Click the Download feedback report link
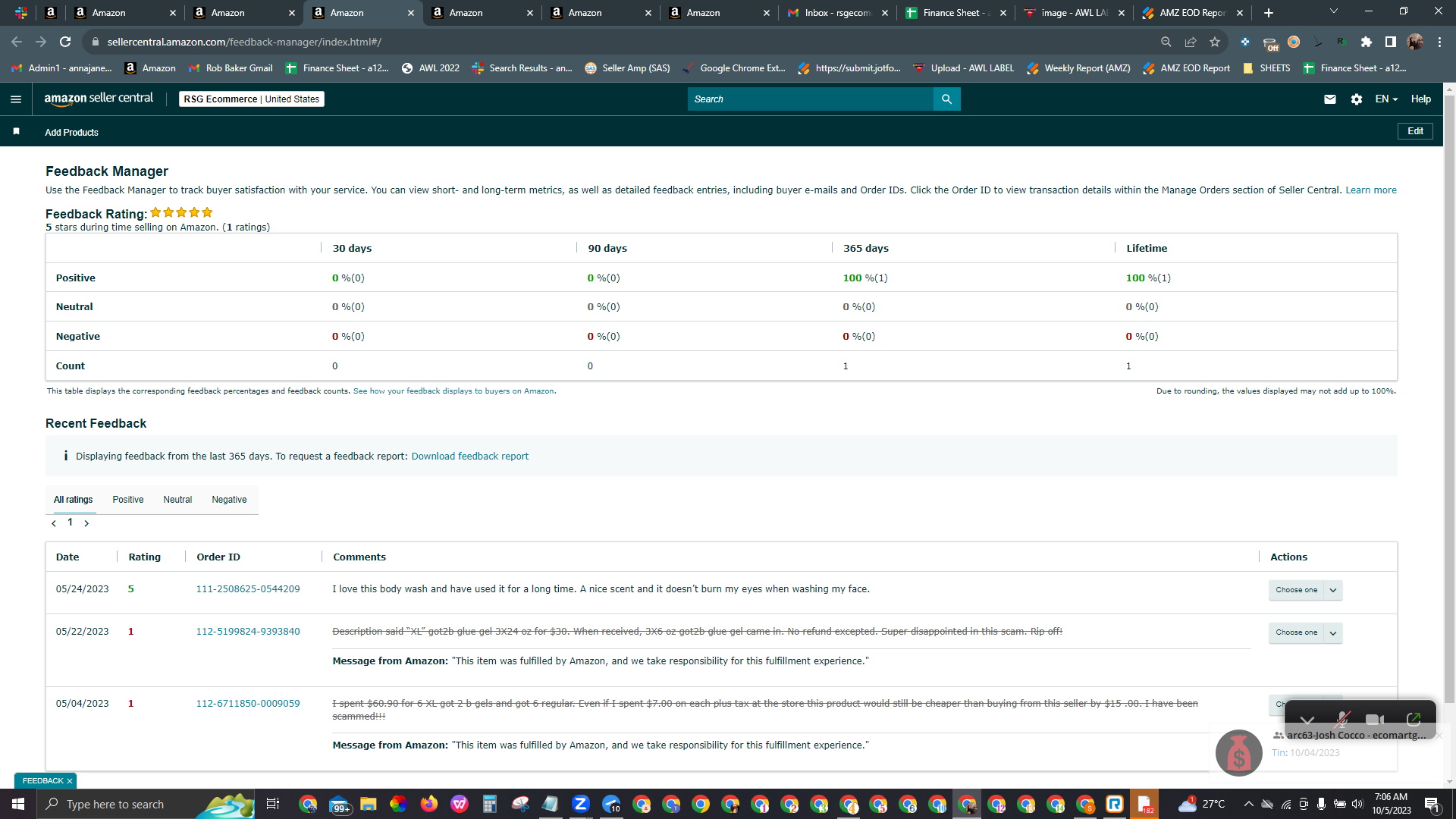1456x819 pixels. point(470,457)
